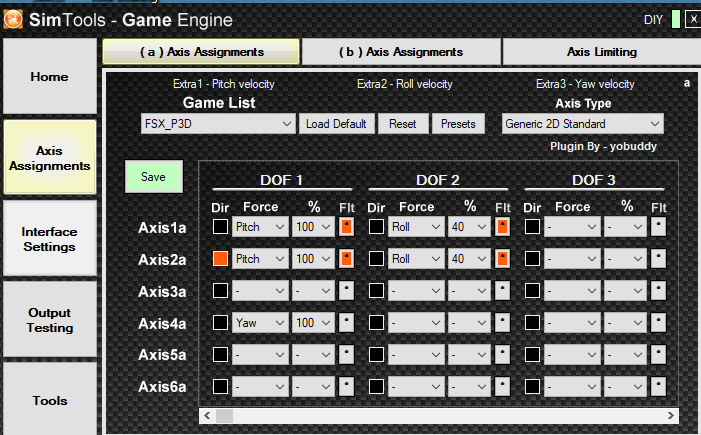Open the Home section
Screen dimensions: 701x435
50,76
